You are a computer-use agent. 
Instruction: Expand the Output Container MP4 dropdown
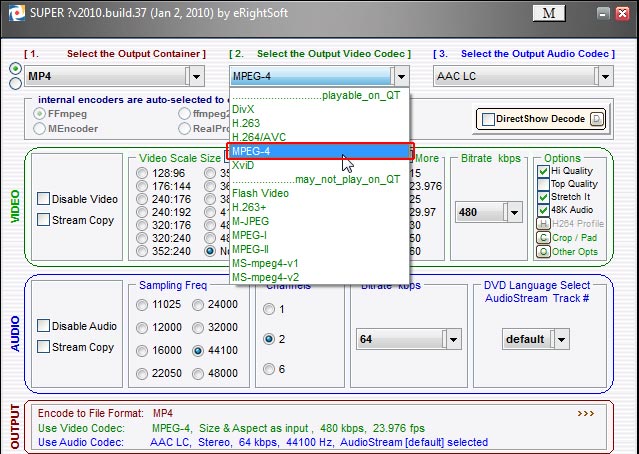[x=195, y=76]
